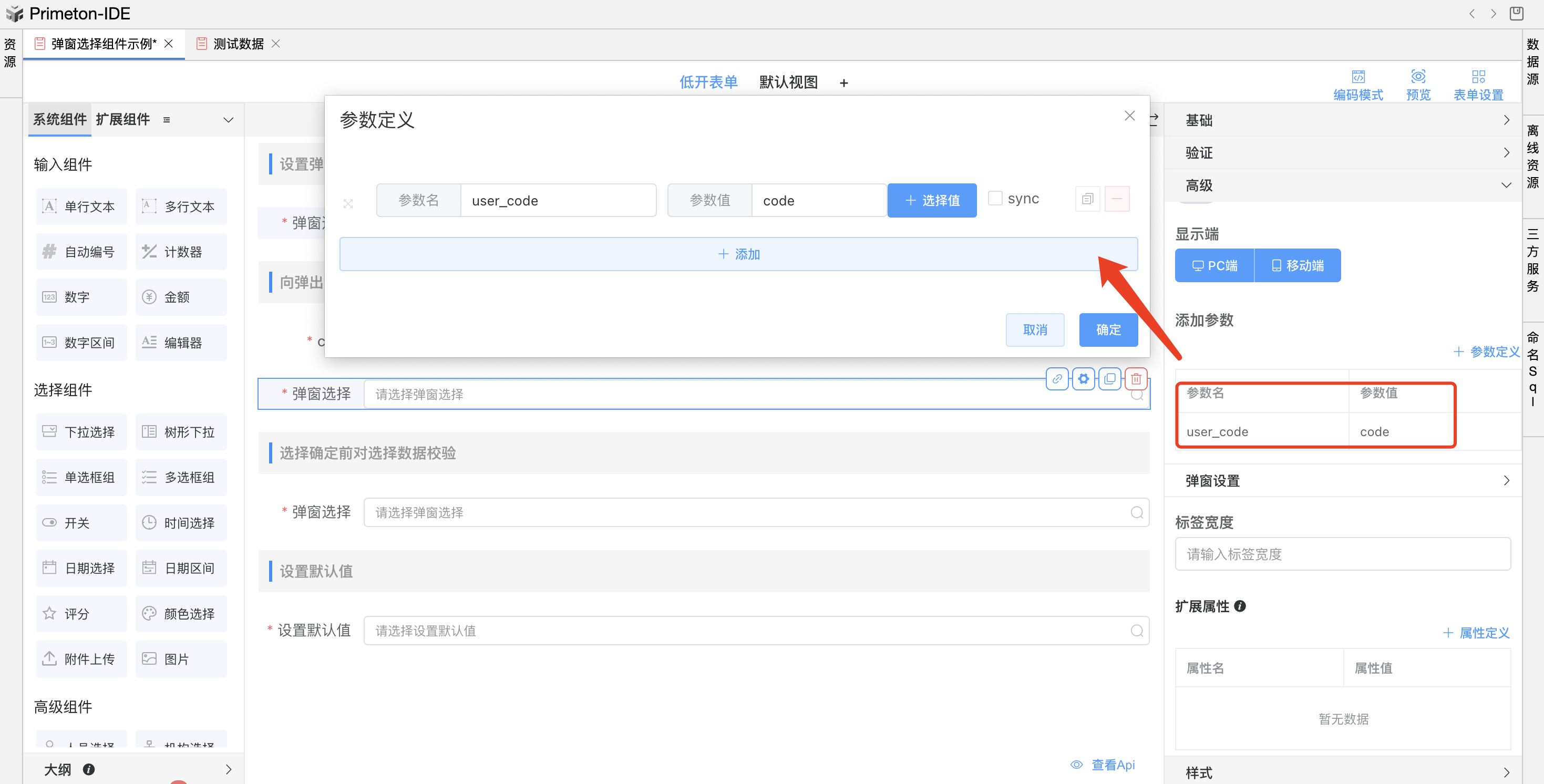Viewport: 1544px width, 784px height.
Task: Click the gear settings icon on 弹窗选择 field
Action: pyautogui.click(x=1083, y=379)
